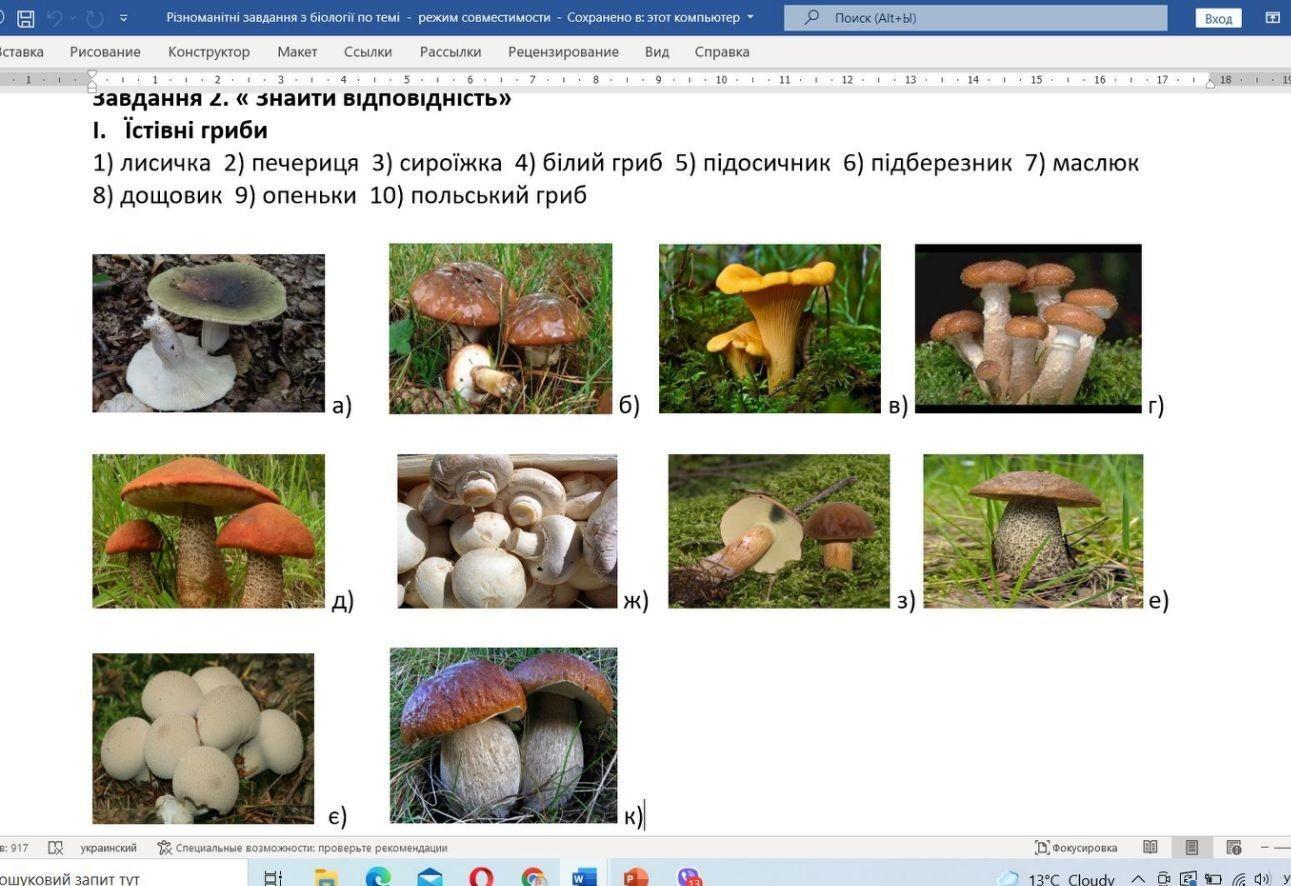Click the Поиск search box
This screenshot has width=1291, height=886.
(x=975, y=18)
